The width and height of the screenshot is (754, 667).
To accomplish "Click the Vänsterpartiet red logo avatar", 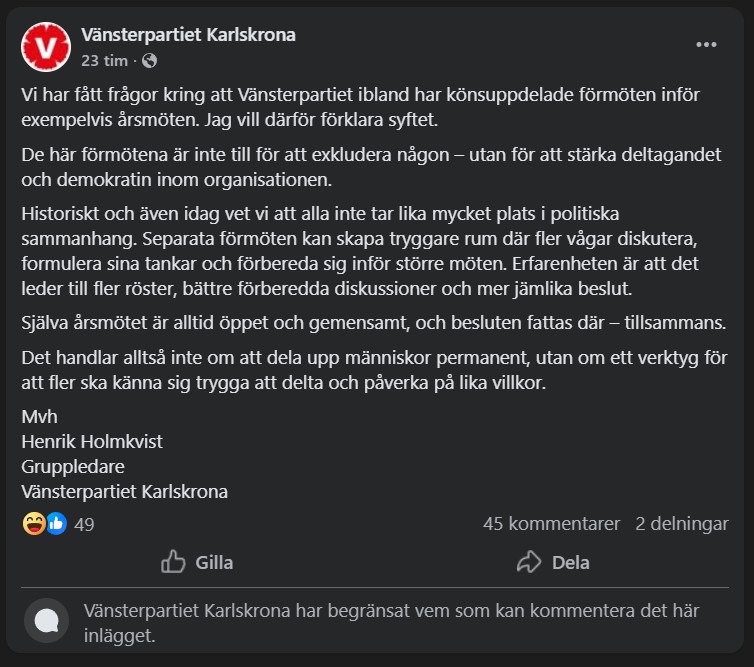I will (45, 47).
